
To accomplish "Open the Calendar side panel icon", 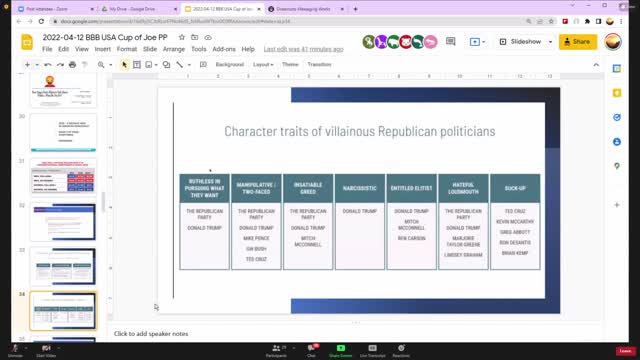I will [x=617, y=69].
